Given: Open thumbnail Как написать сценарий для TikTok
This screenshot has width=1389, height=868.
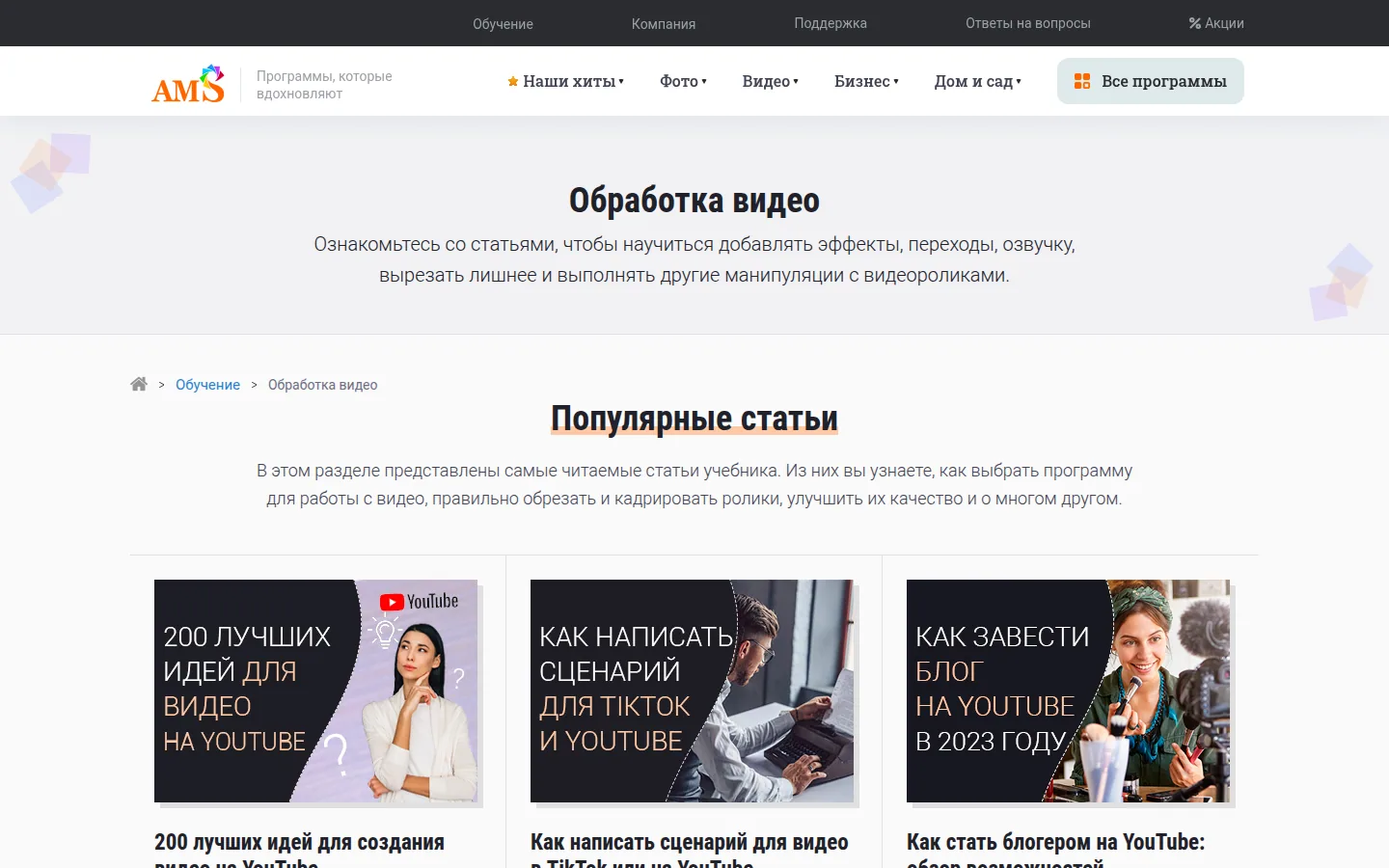Looking at the screenshot, I should 692,691.
